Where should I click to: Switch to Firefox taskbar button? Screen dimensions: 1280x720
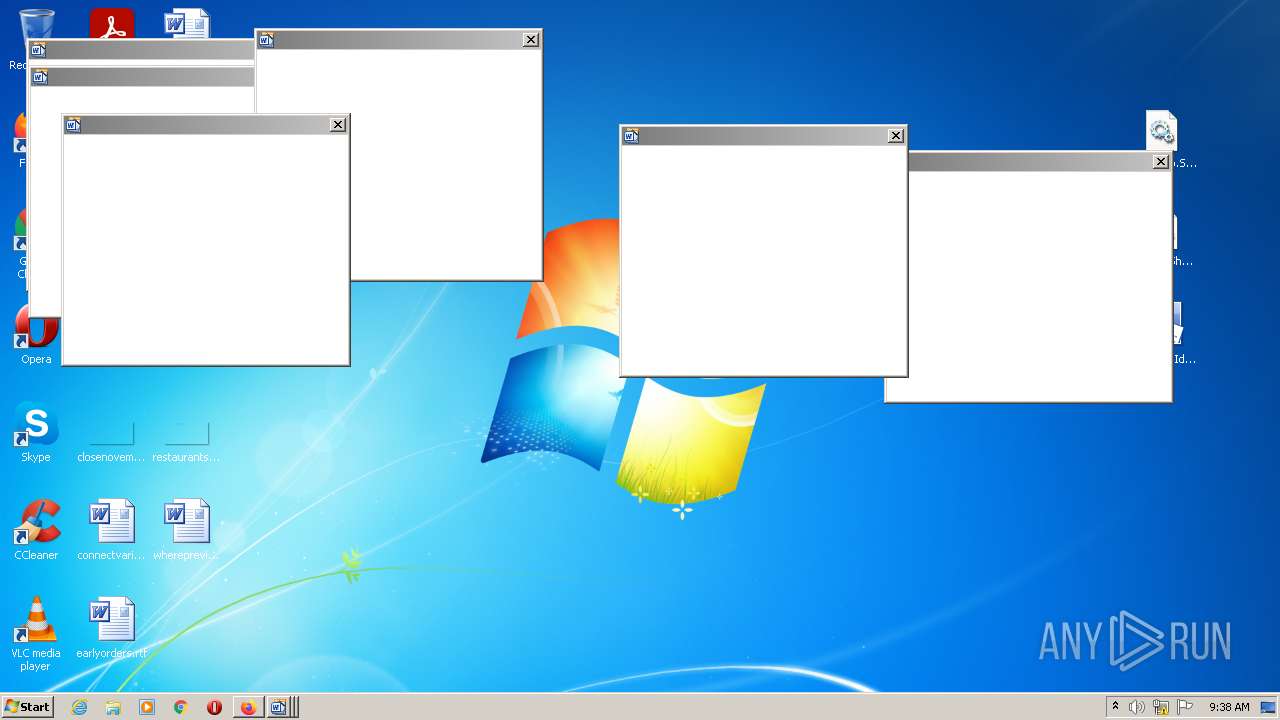(x=248, y=707)
